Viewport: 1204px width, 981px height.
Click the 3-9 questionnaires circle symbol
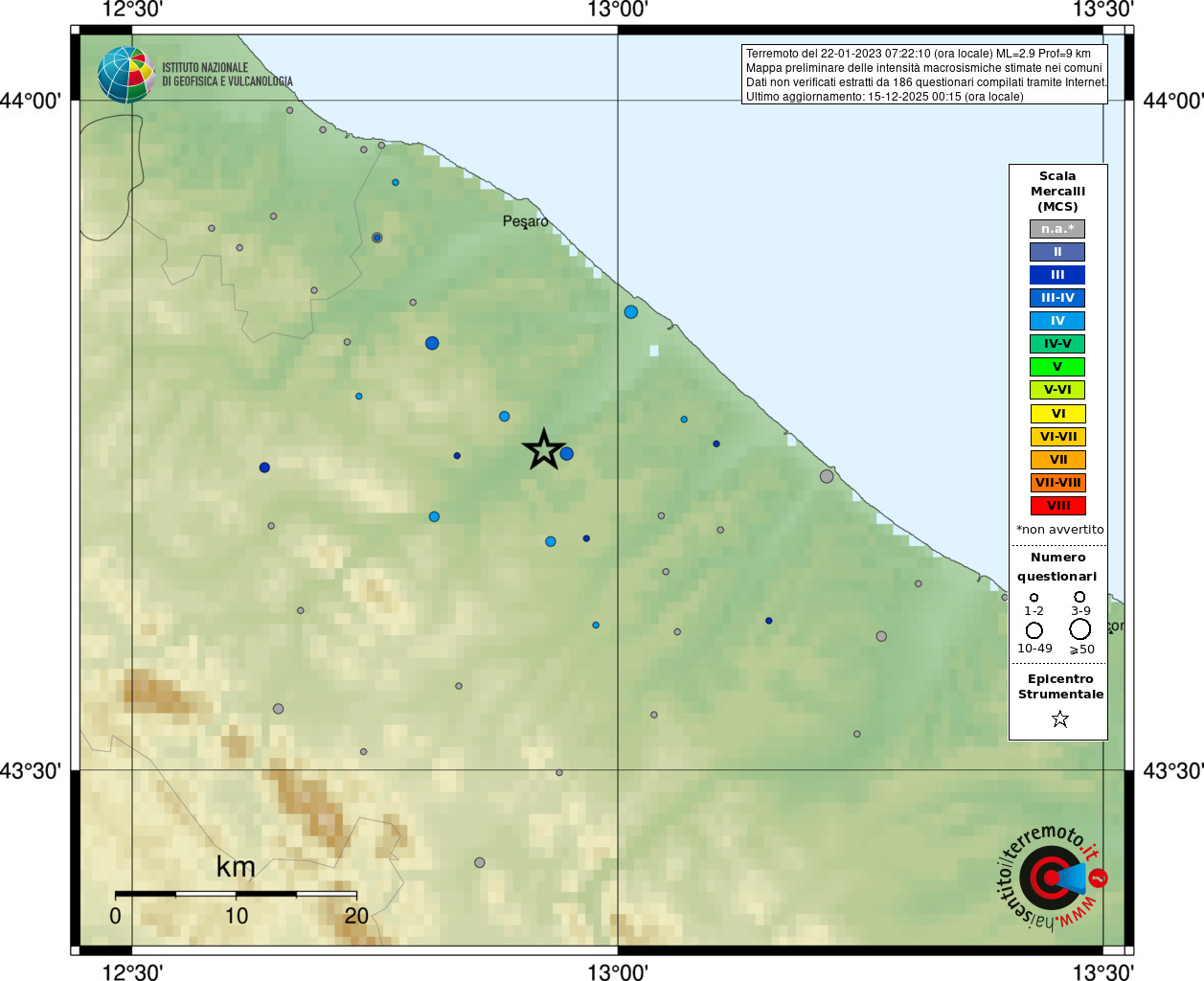tap(1079, 597)
